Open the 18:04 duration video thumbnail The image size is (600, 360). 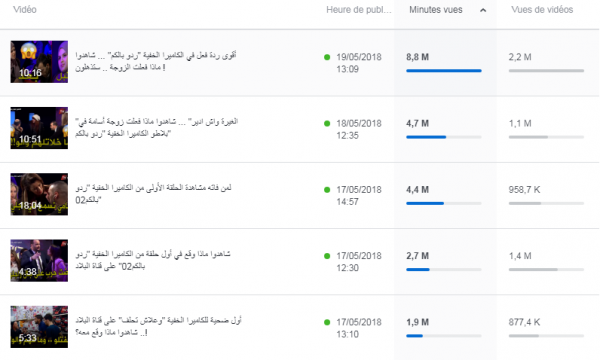tap(39, 194)
